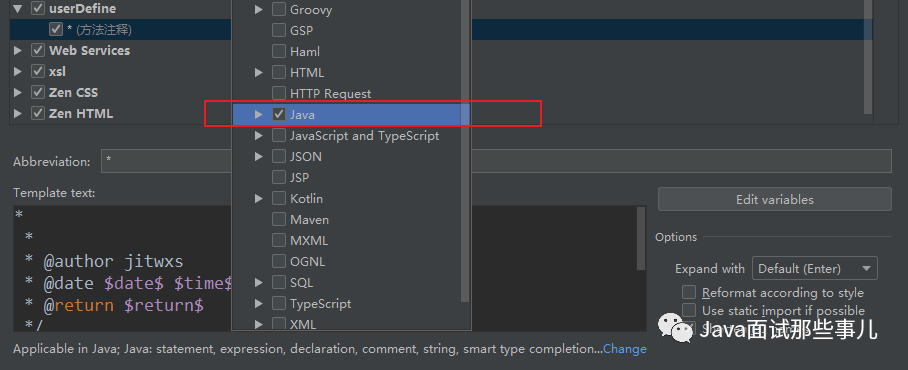Select the 方法注释 template entry
The width and height of the screenshot is (908, 370).
tap(98, 30)
